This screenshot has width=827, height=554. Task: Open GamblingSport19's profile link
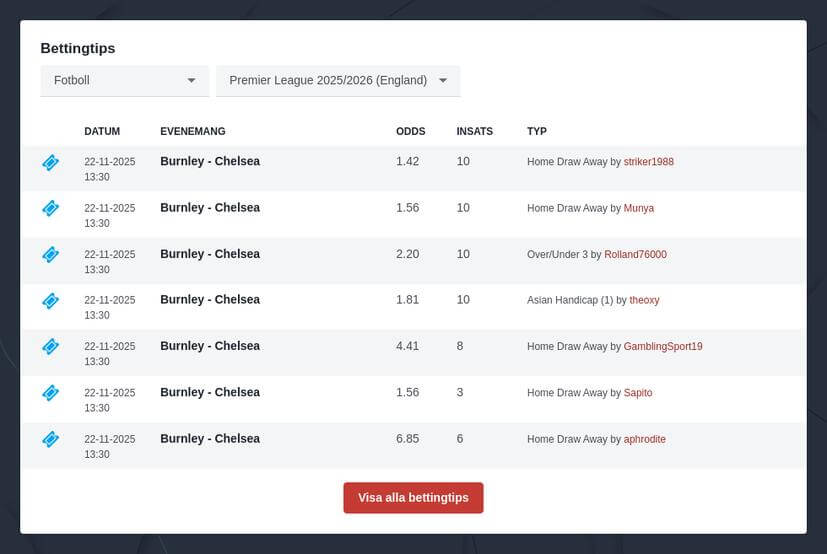[663, 347]
